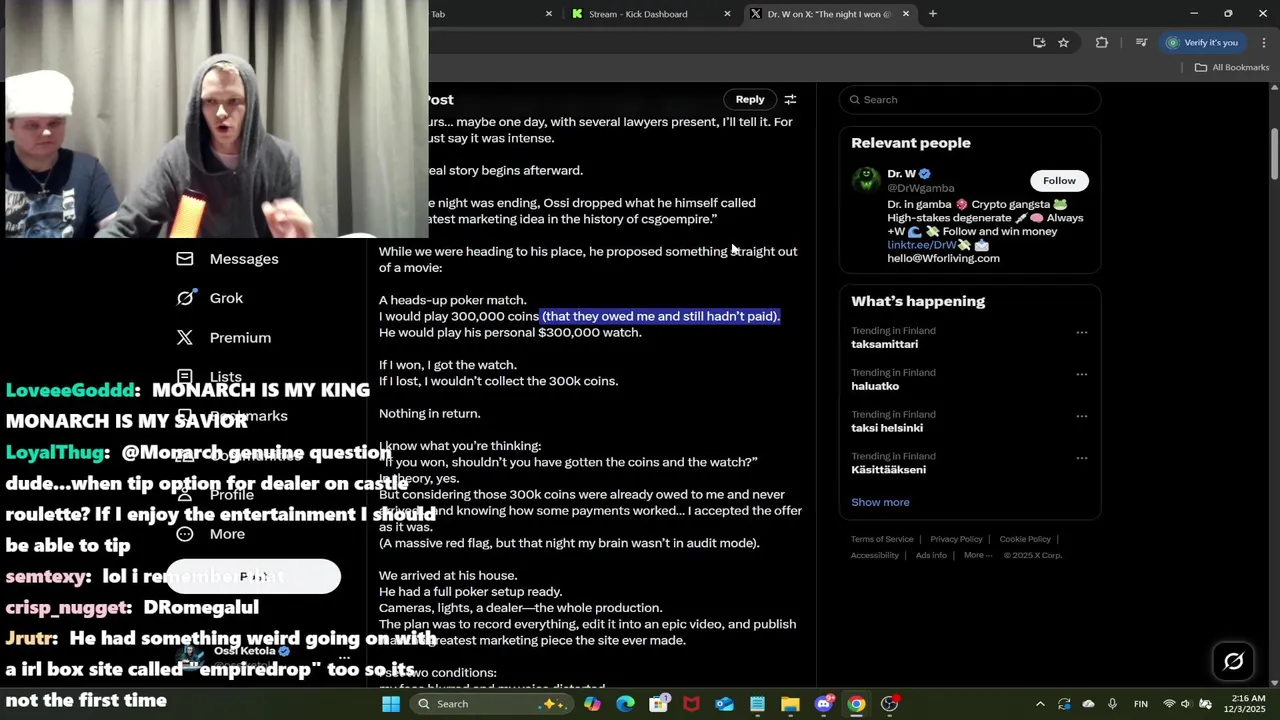Viewport: 1280px width, 720px height.
Task: Launch Microsoft Edge from taskbar
Action: [x=625, y=704]
